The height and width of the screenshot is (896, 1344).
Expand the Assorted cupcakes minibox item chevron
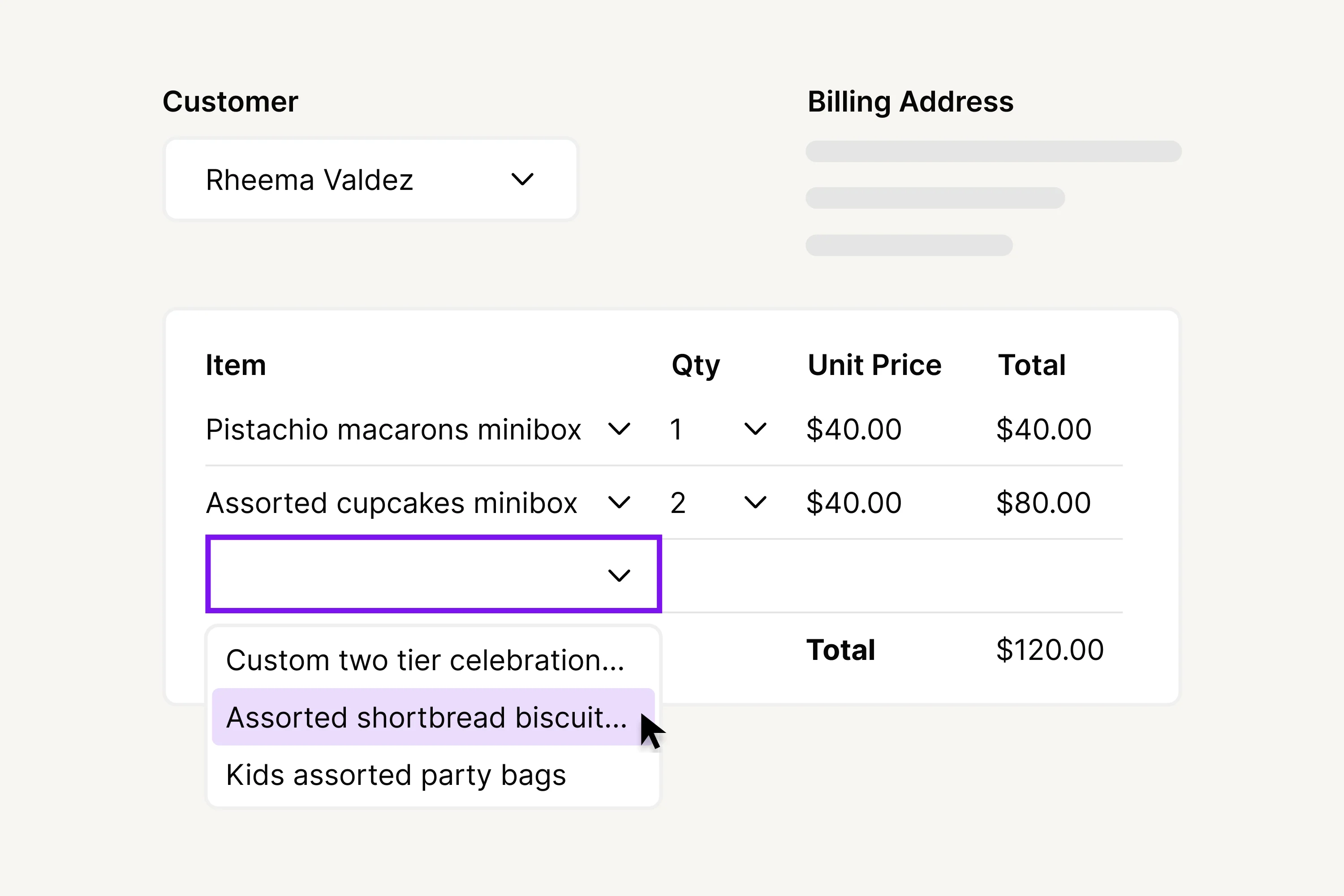(619, 502)
